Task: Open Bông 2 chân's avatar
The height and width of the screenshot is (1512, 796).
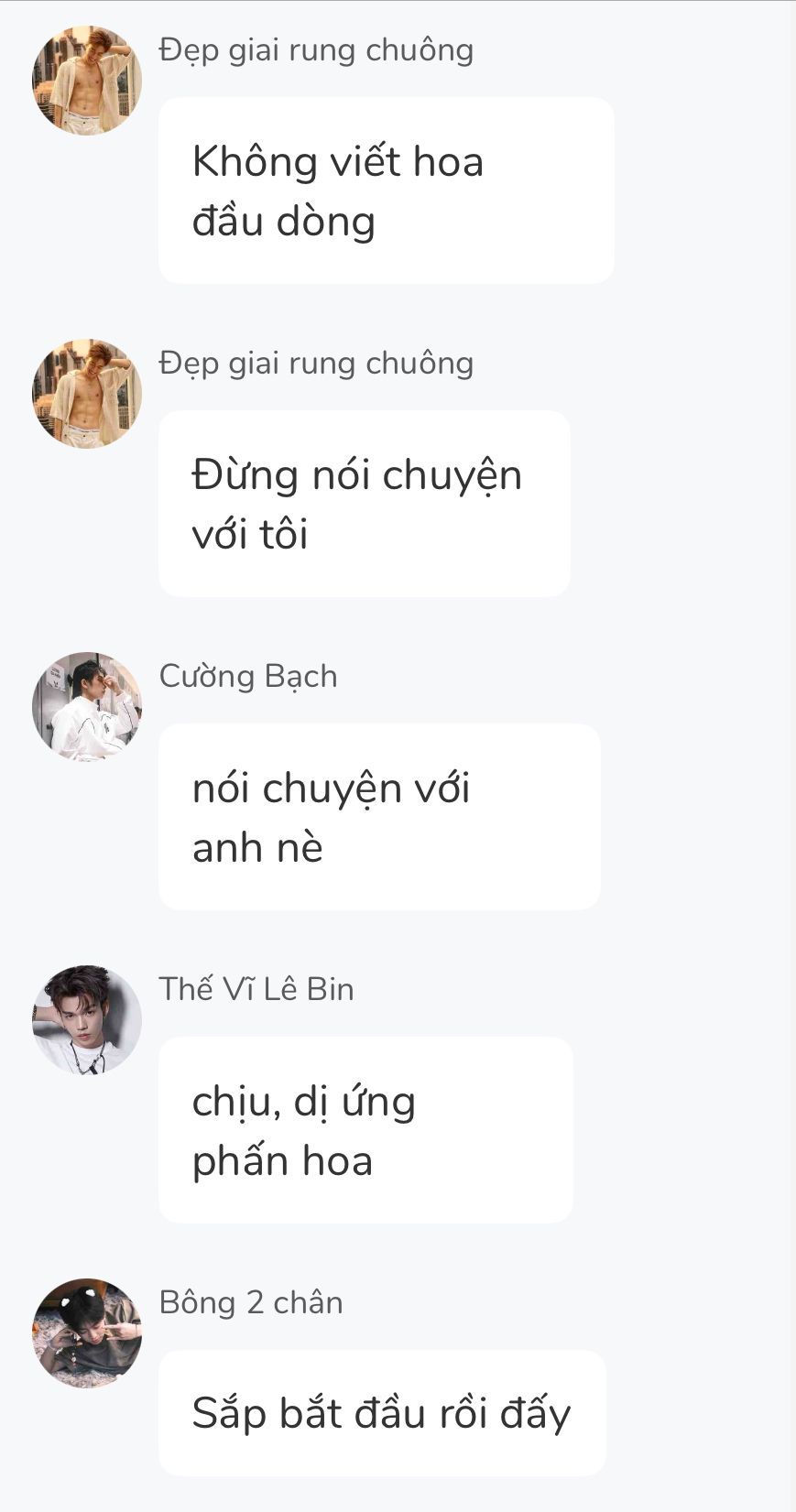Action: tap(87, 1333)
